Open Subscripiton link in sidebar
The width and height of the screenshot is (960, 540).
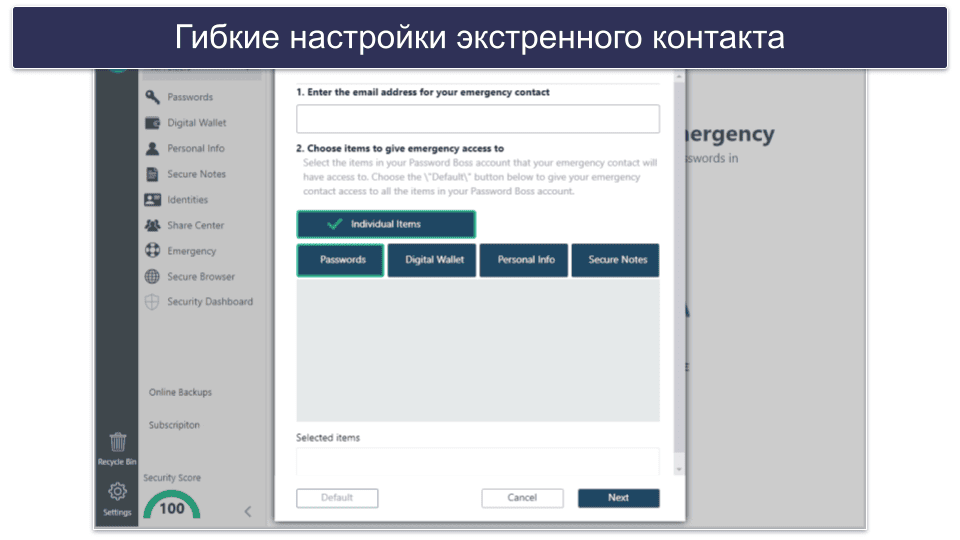tap(174, 425)
